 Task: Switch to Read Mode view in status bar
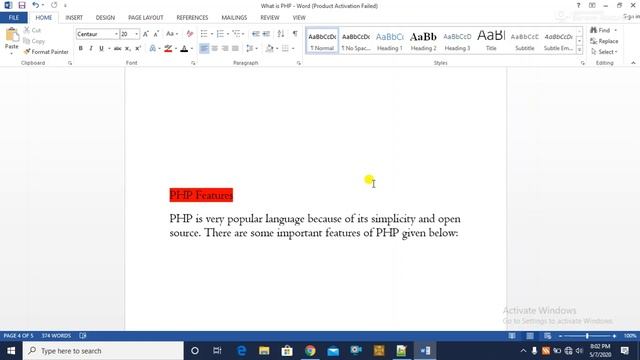512,336
